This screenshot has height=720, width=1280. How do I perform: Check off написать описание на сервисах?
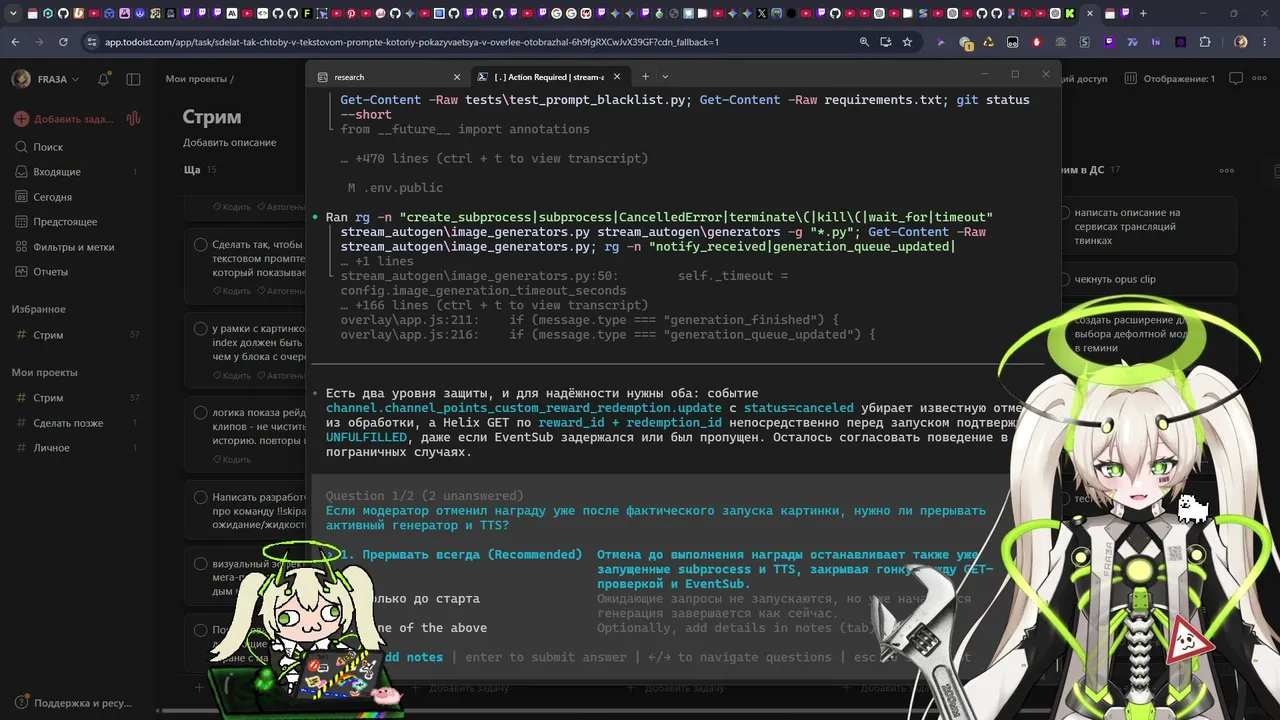pos(1065,213)
